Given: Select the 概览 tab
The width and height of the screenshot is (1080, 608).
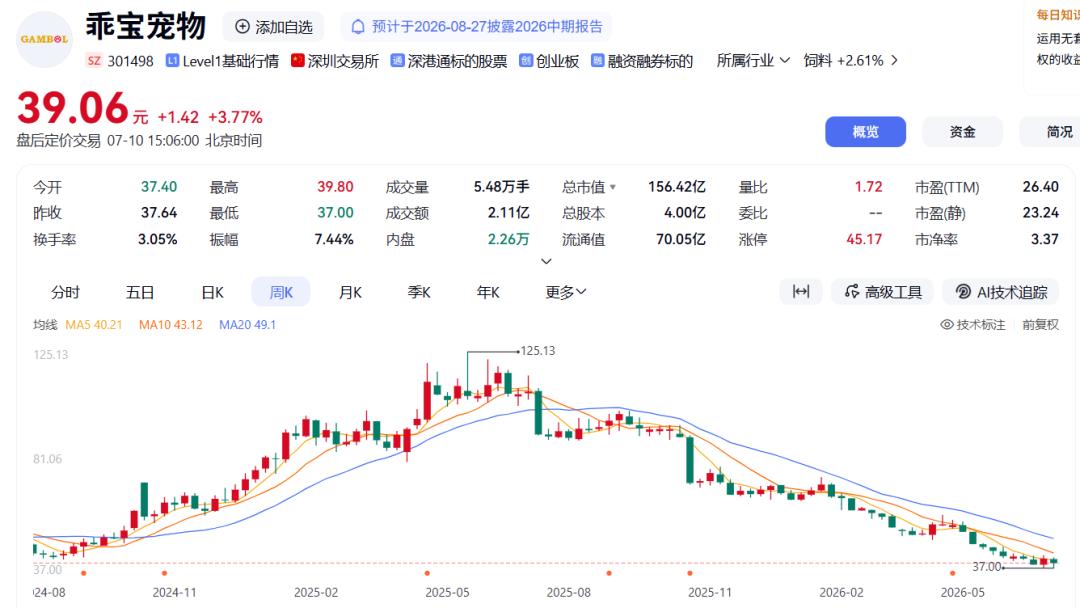Looking at the screenshot, I should coord(865,132).
